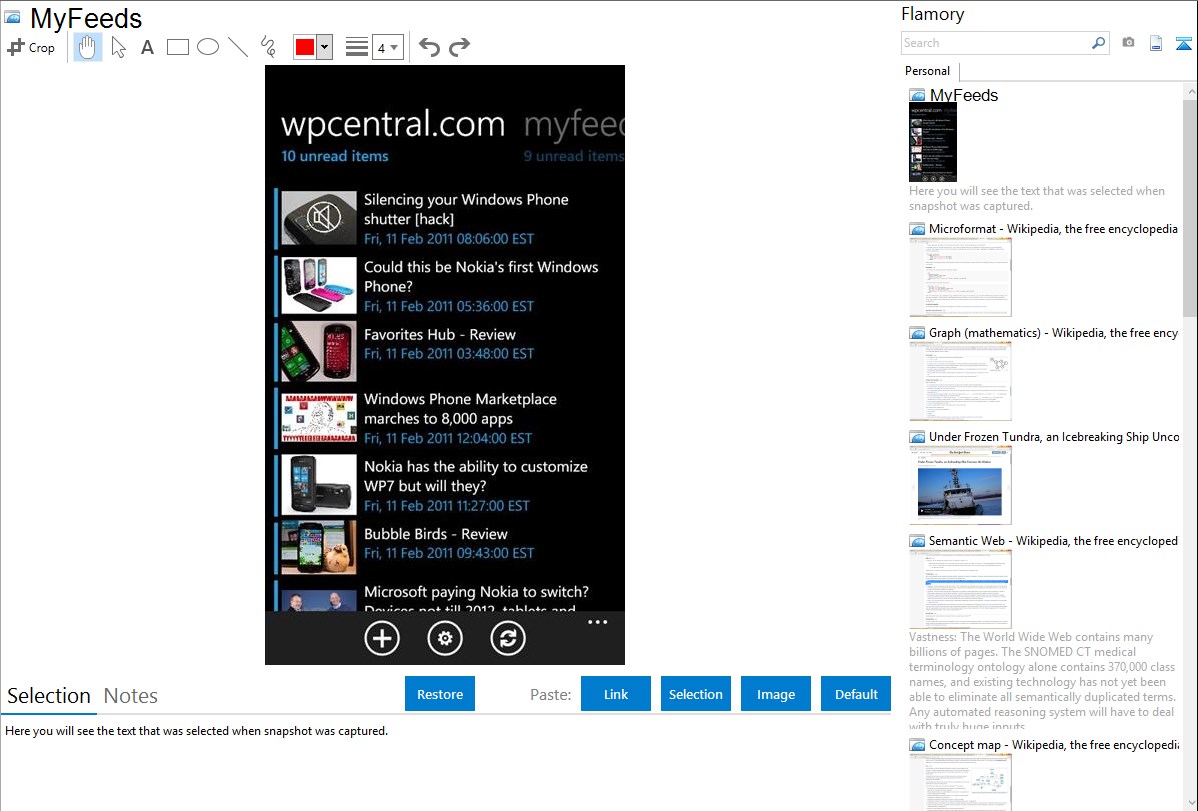Click the red color swatch

(x=305, y=47)
